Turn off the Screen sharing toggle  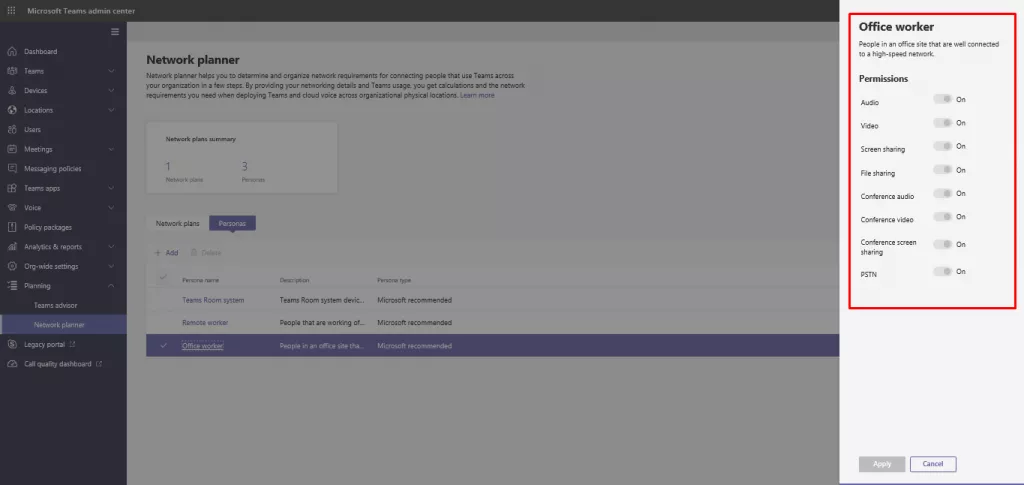click(x=942, y=146)
